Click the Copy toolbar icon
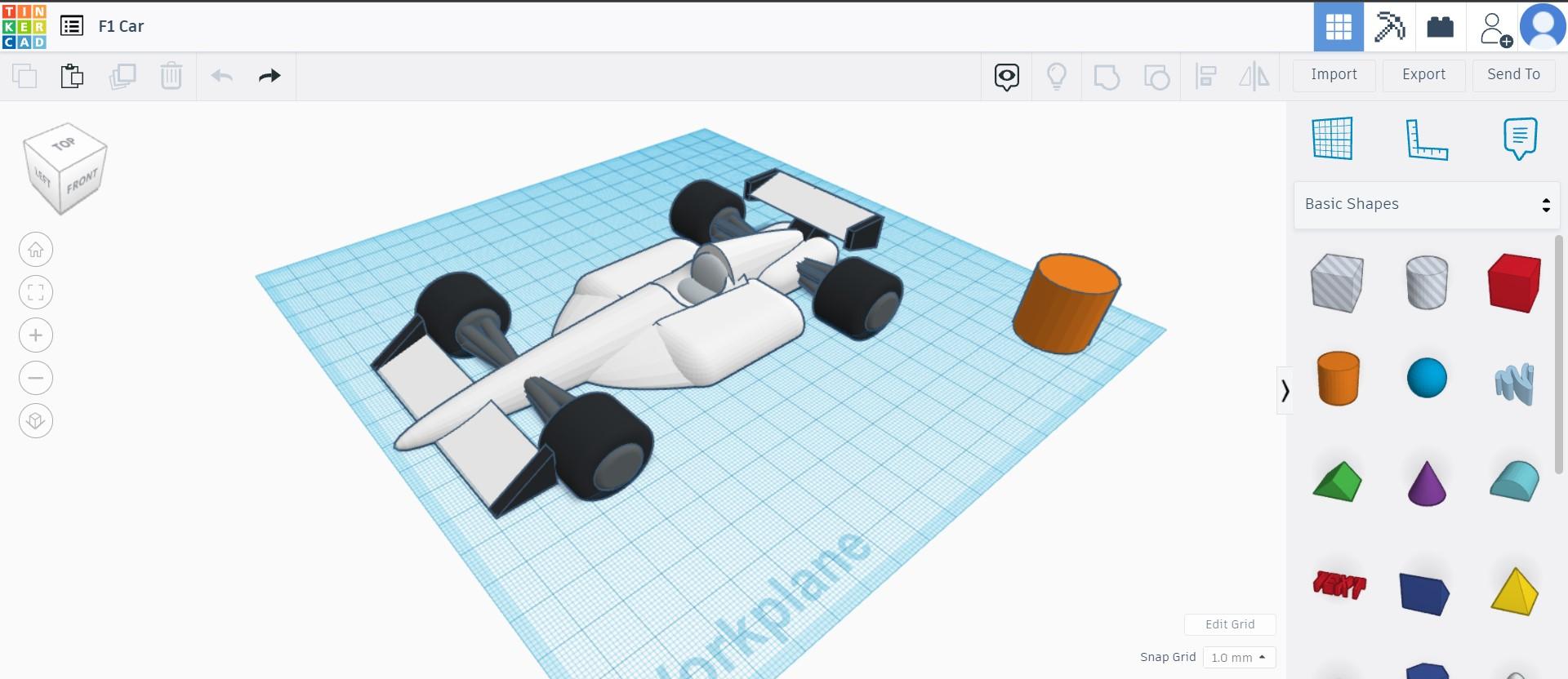The height and width of the screenshot is (679, 1568). point(24,76)
